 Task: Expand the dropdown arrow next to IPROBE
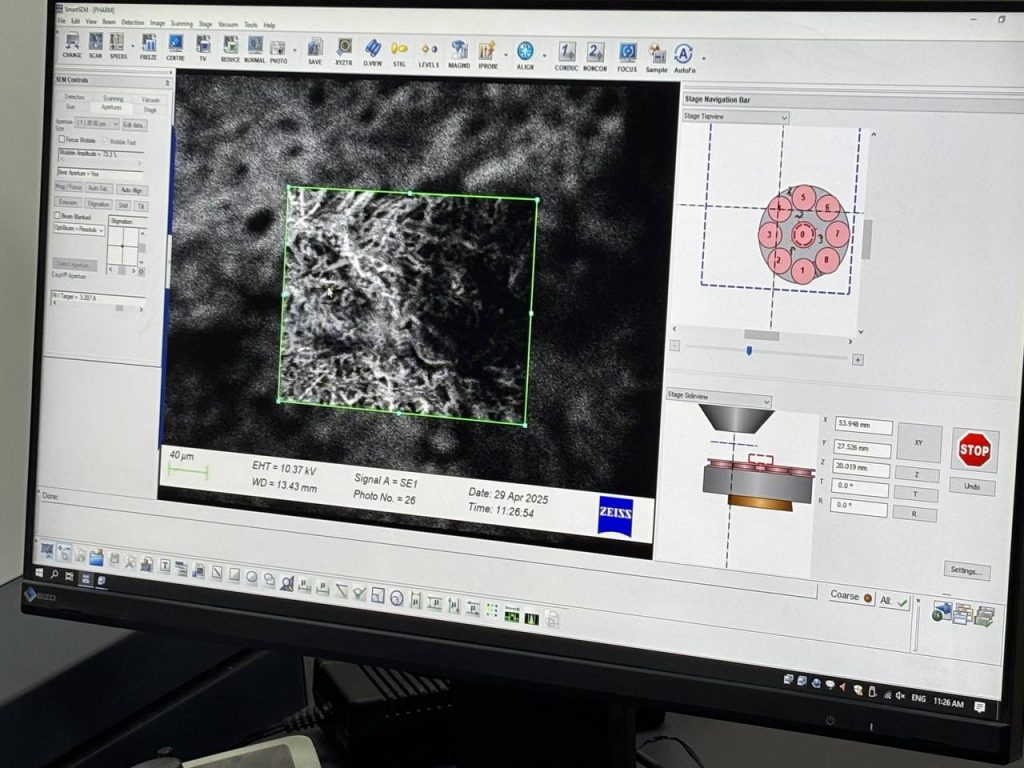(x=505, y=56)
